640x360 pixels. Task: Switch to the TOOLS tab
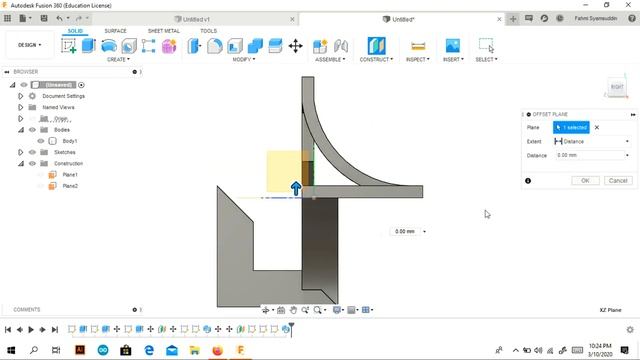tap(208, 31)
